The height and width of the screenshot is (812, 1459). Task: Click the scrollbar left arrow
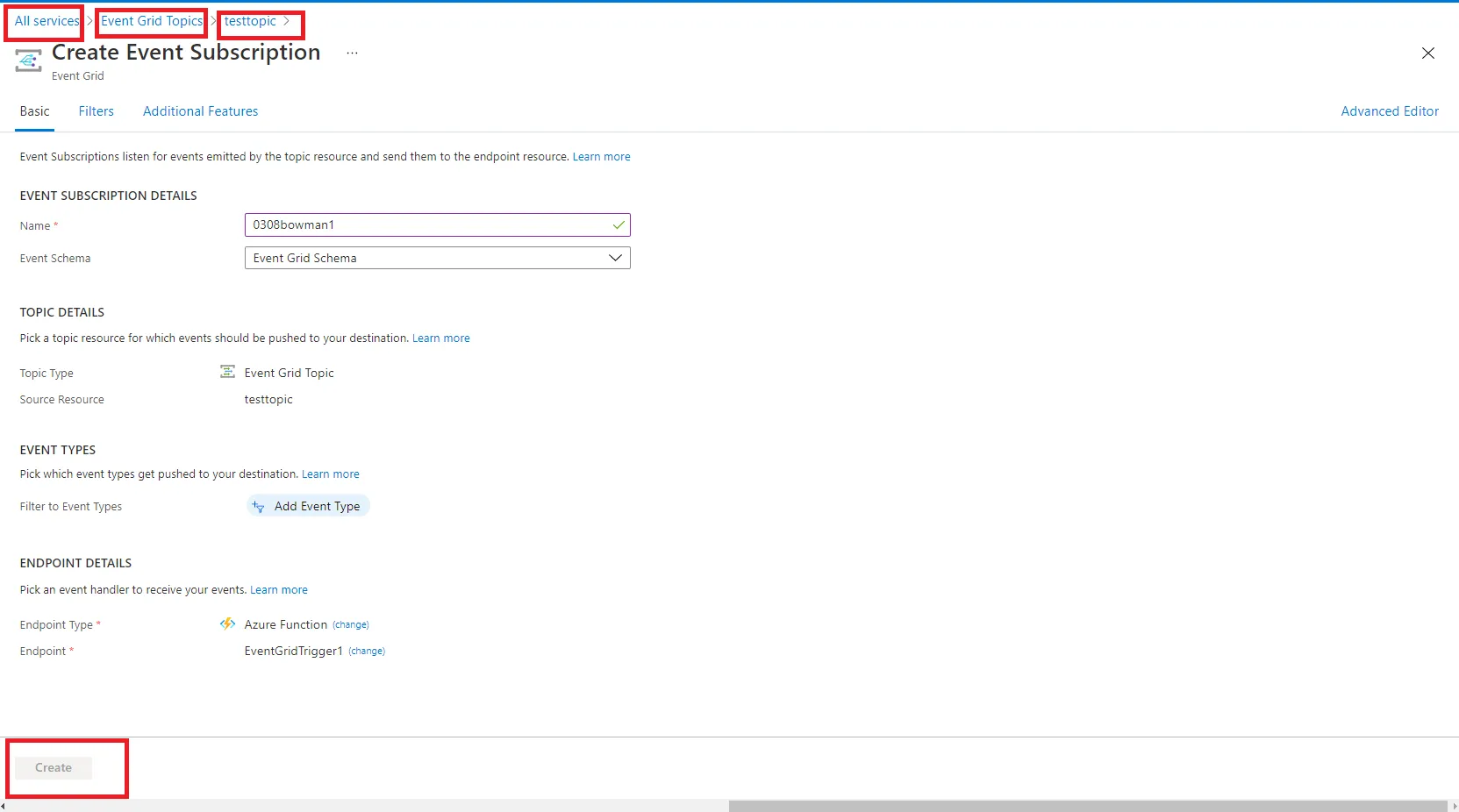point(4,806)
